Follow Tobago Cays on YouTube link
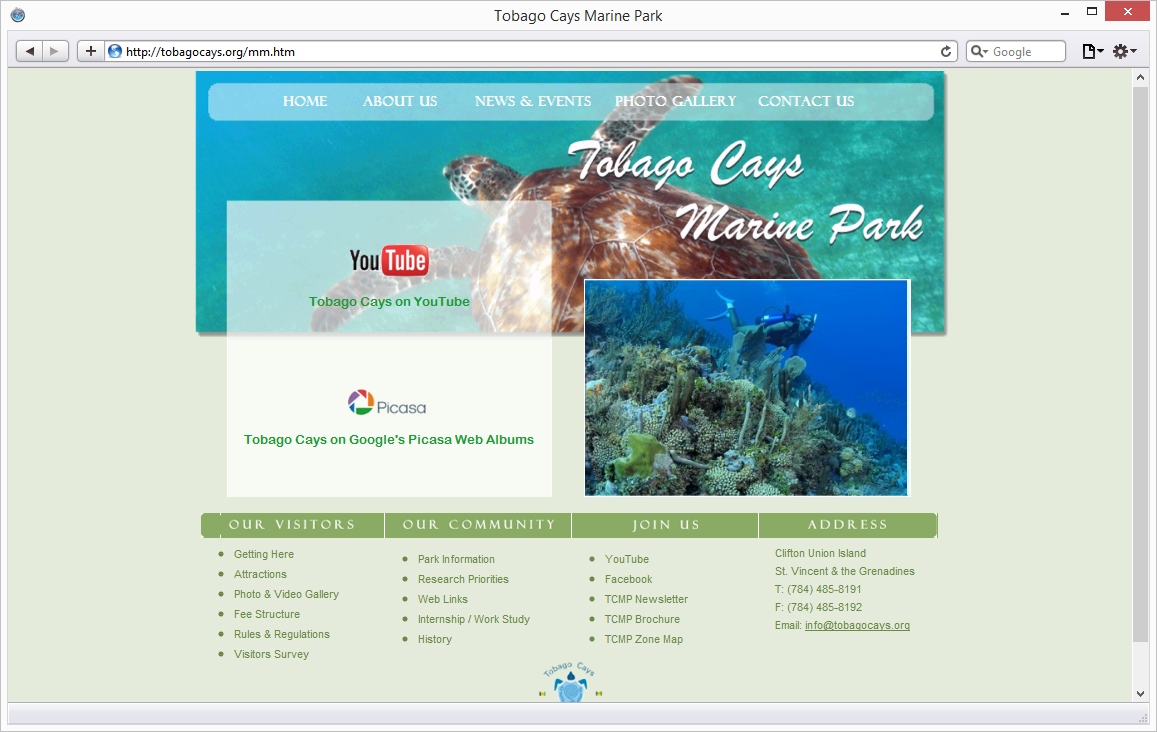 [389, 301]
